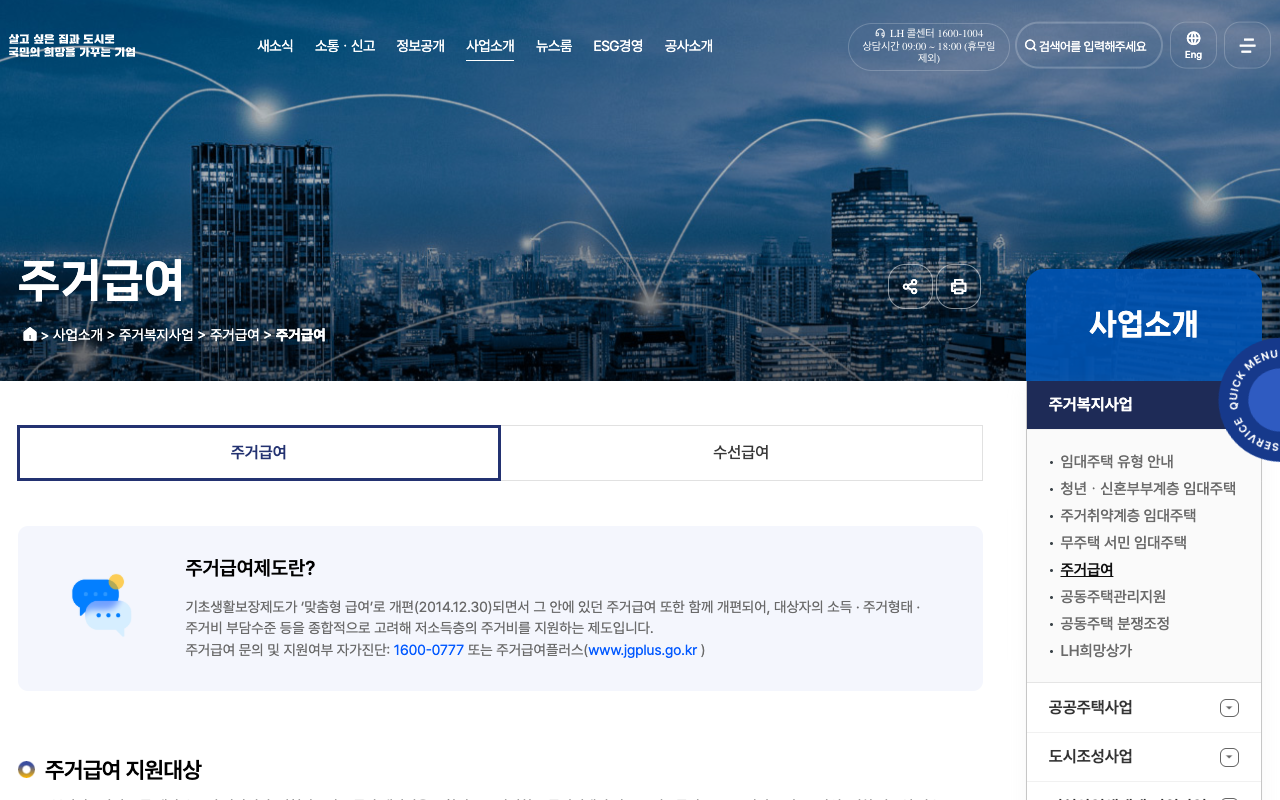Click the search box 검색어를 입력해주세요

(1089, 46)
